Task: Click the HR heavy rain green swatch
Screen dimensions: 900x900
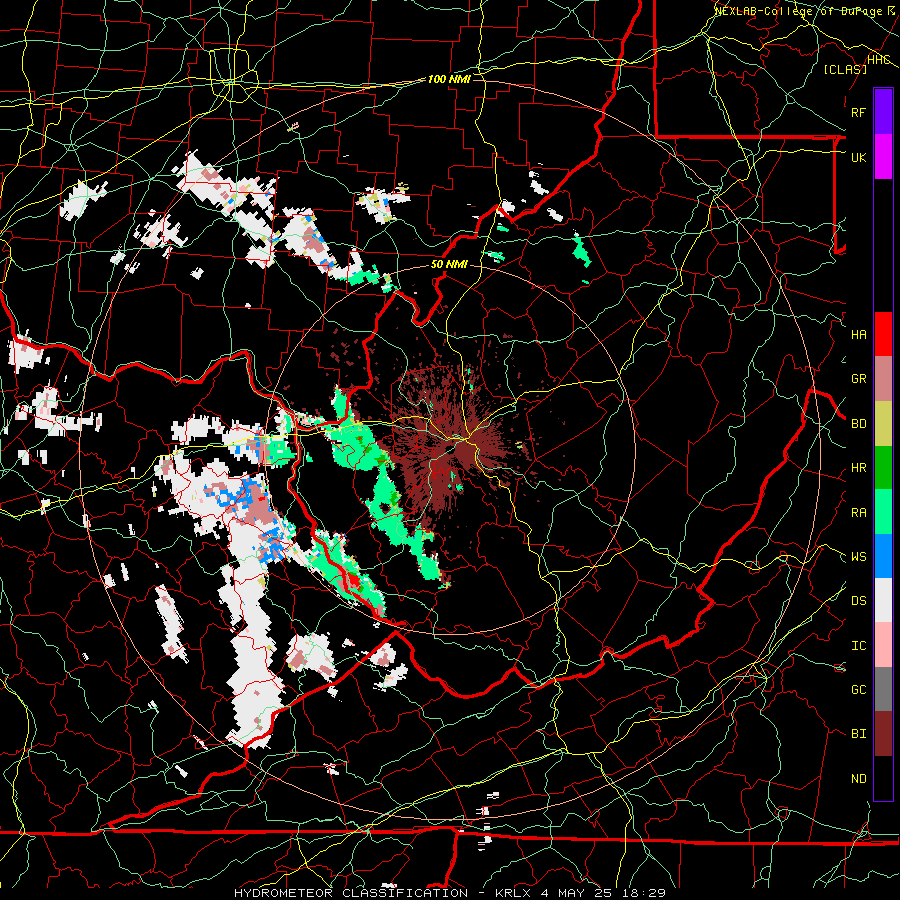Action: click(883, 467)
